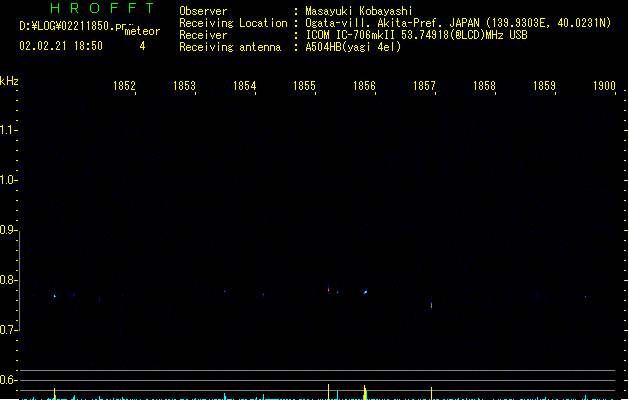Click the 1854 time axis label
This screenshot has width=629, height=400.
point(244,86)
